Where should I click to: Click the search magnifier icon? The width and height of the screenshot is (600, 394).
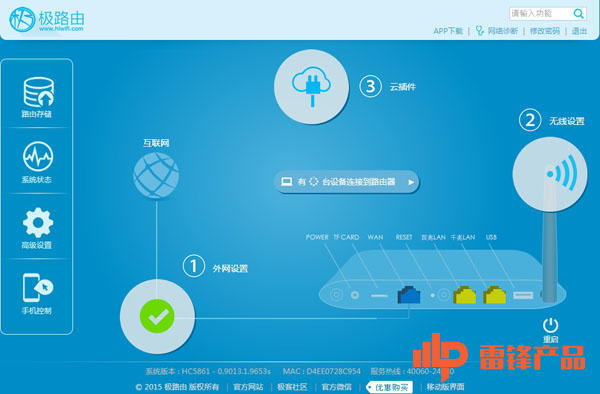579,14
